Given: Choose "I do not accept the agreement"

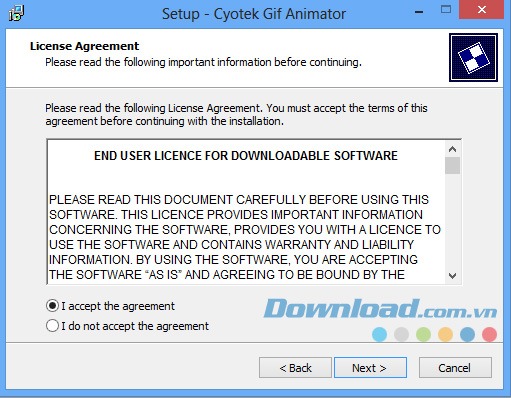Looking at the screenshot, I should point(127,326).
